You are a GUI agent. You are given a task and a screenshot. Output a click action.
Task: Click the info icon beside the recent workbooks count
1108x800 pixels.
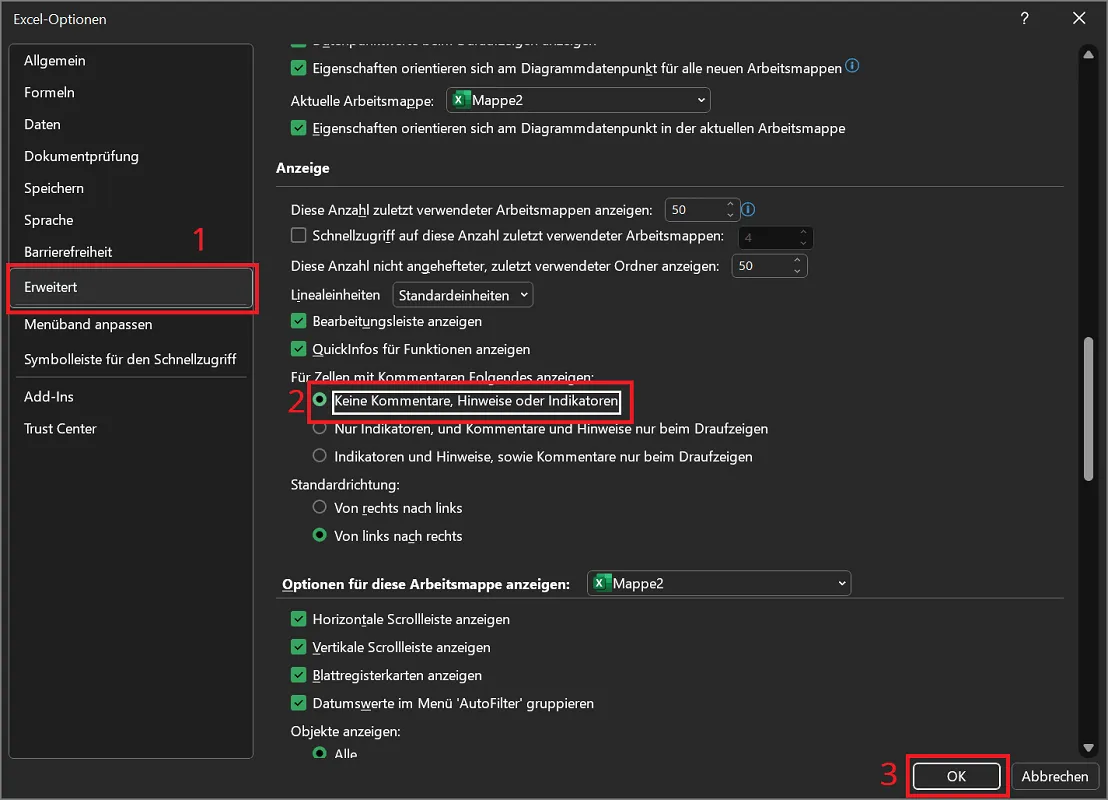[748, 210]
